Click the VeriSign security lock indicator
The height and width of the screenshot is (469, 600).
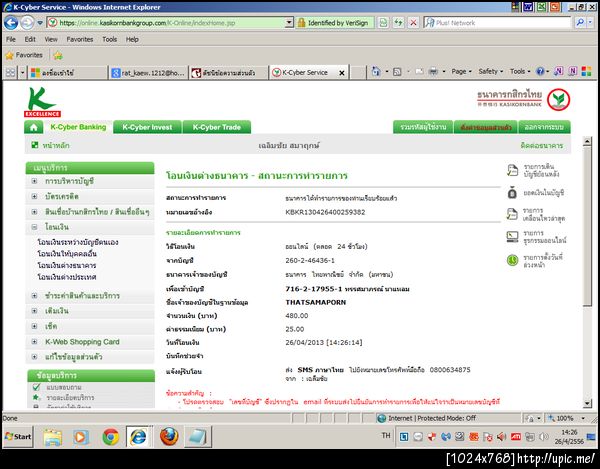[333, 23]
